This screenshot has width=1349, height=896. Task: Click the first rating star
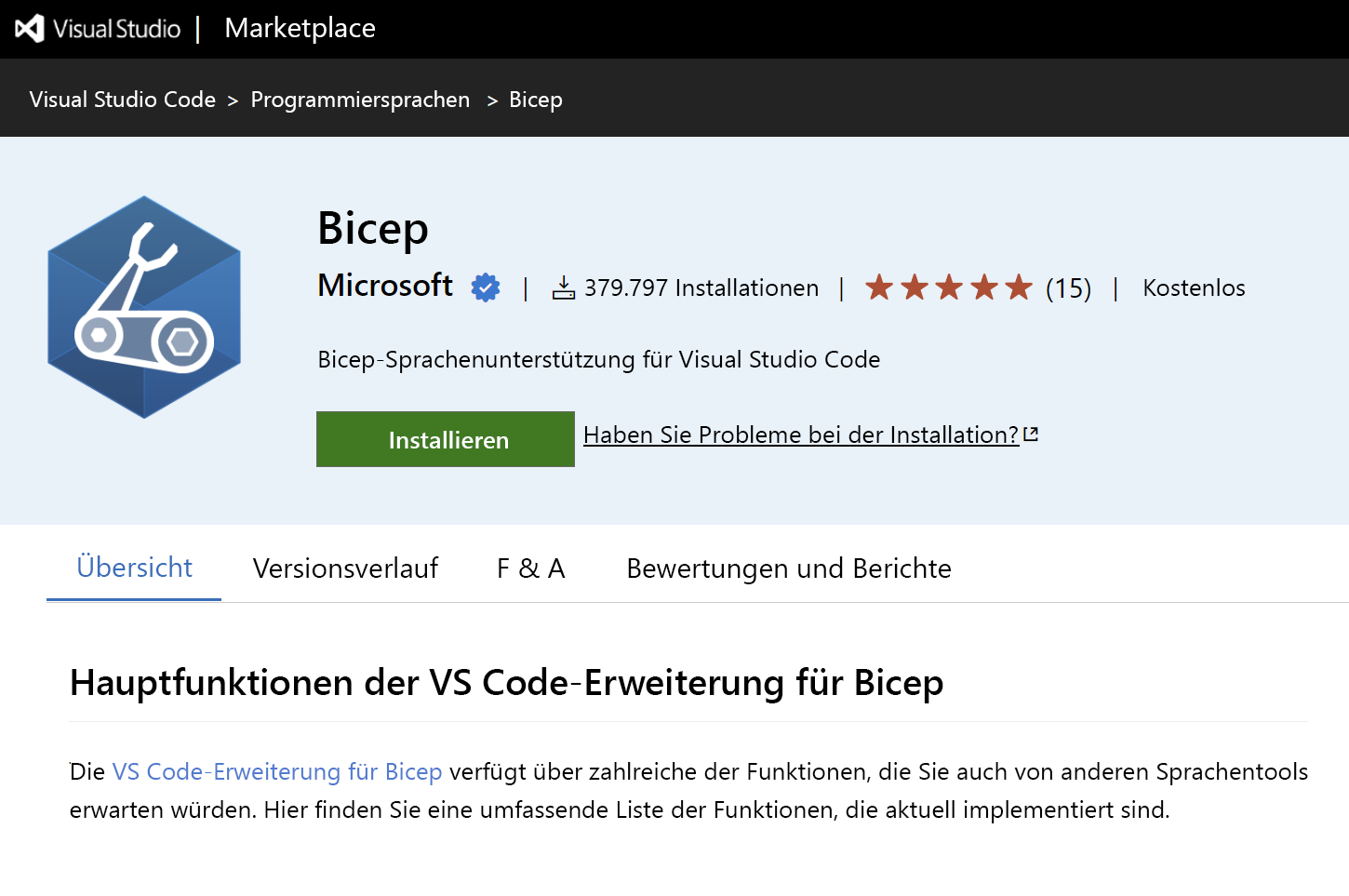(878, 288)
